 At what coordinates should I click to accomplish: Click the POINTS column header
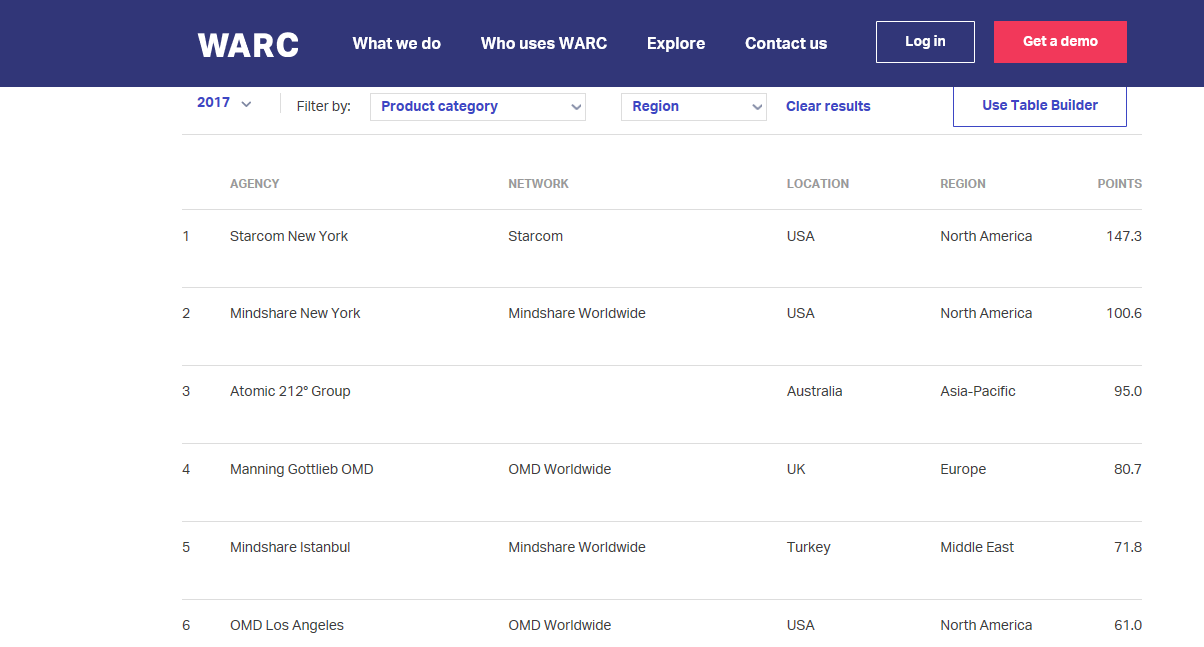1119,184
